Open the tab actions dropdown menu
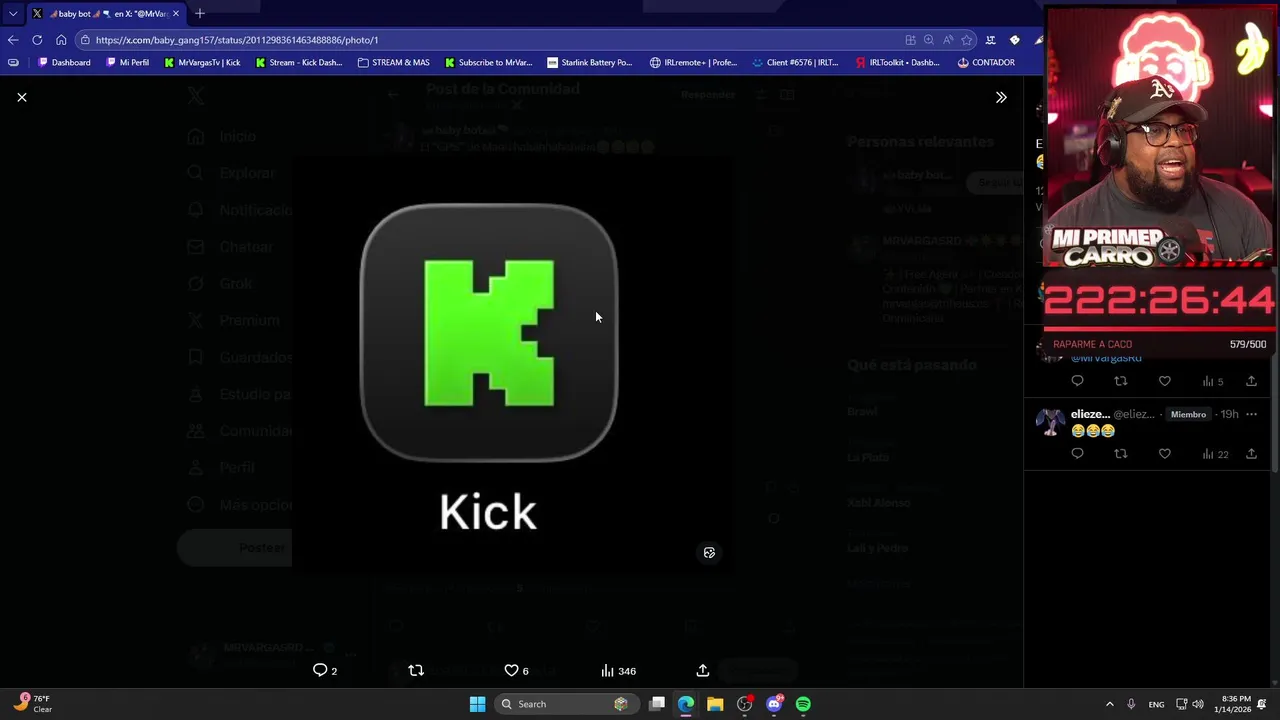 13,14
